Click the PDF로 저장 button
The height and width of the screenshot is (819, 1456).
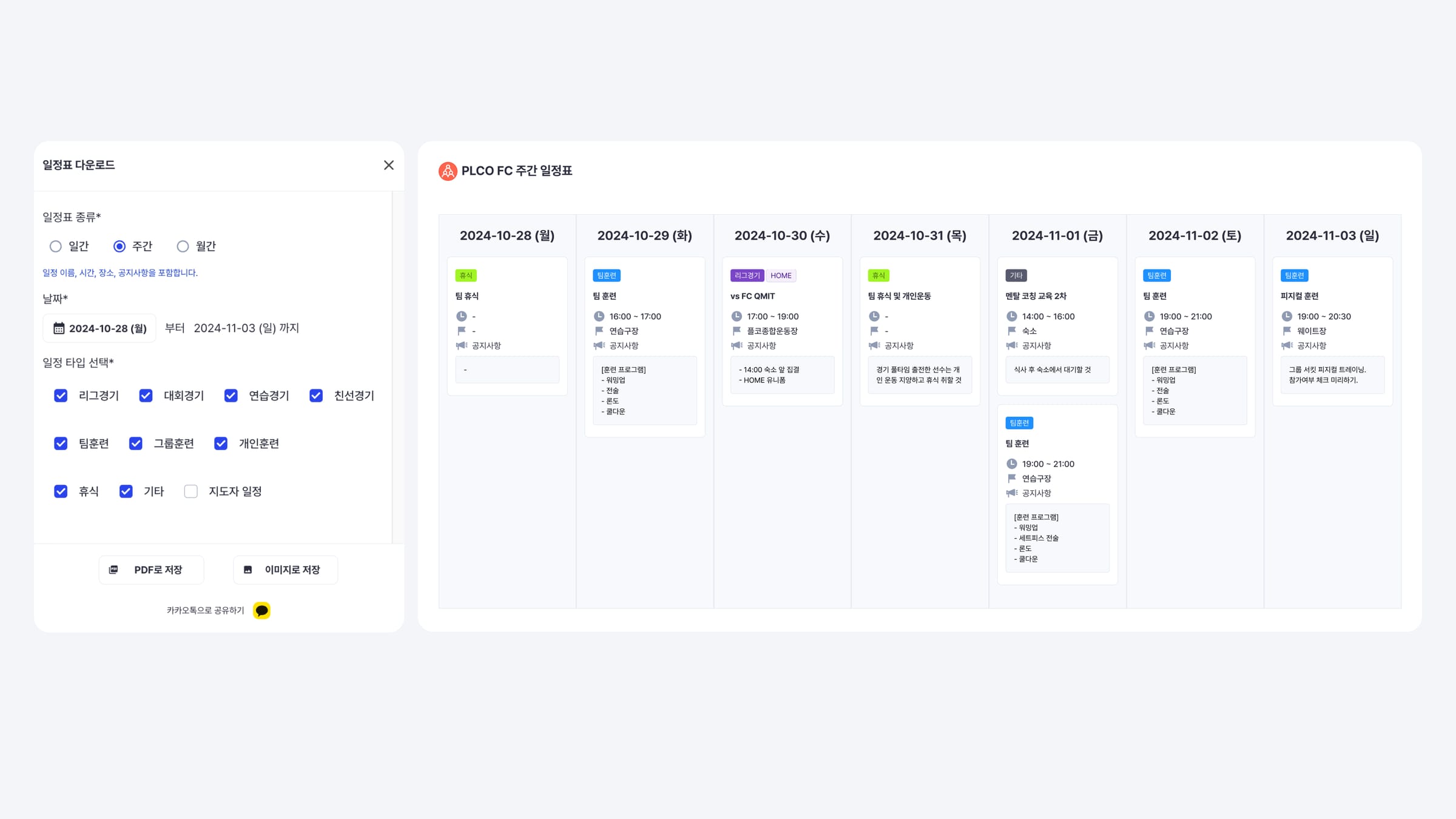[151, 570]
